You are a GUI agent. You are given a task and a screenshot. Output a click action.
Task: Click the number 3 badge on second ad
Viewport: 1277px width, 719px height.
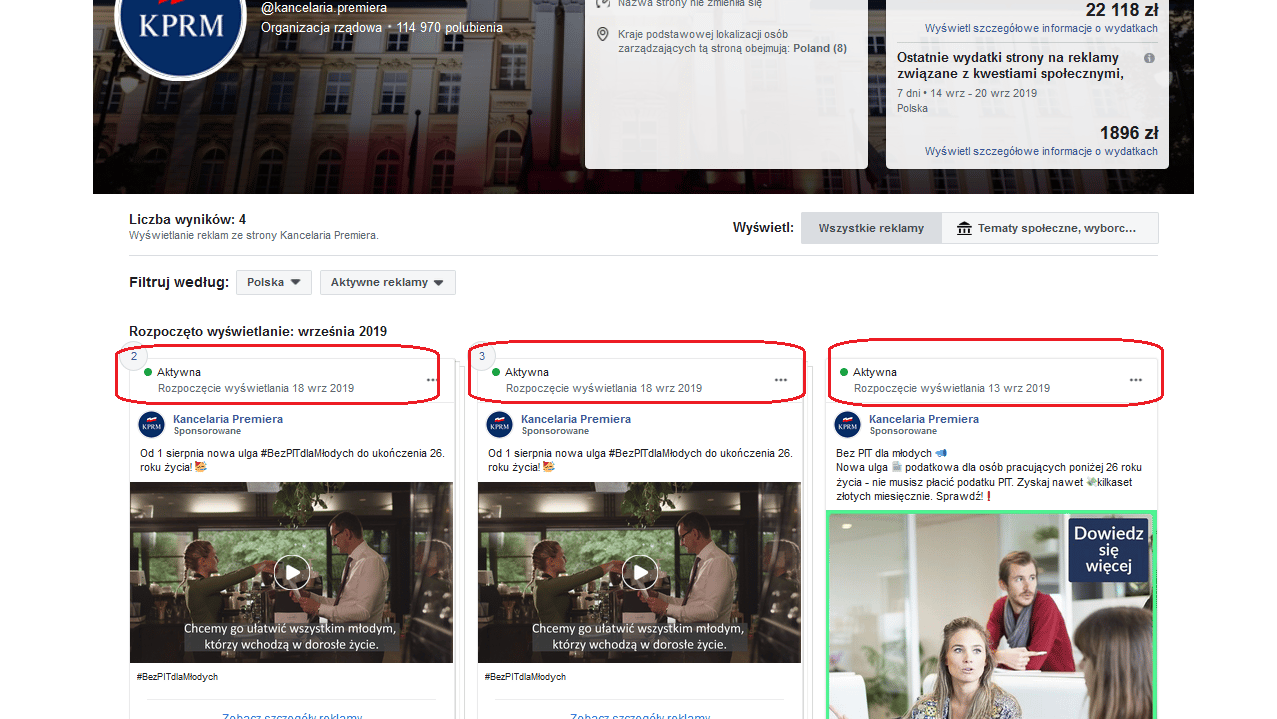click(482, 356)
